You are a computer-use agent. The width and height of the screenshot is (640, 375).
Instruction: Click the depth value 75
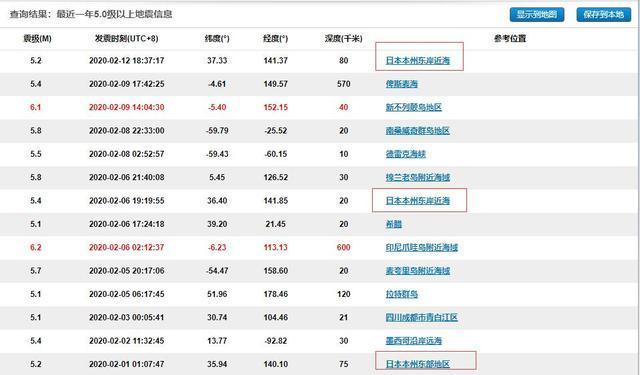tap(344, 364)
